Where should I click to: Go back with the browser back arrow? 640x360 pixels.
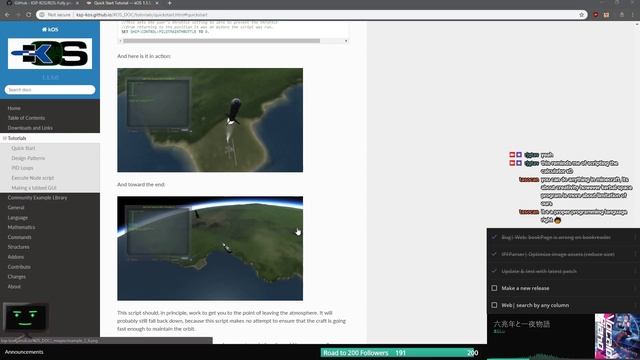pyautogui.click(x=7, y=15)
